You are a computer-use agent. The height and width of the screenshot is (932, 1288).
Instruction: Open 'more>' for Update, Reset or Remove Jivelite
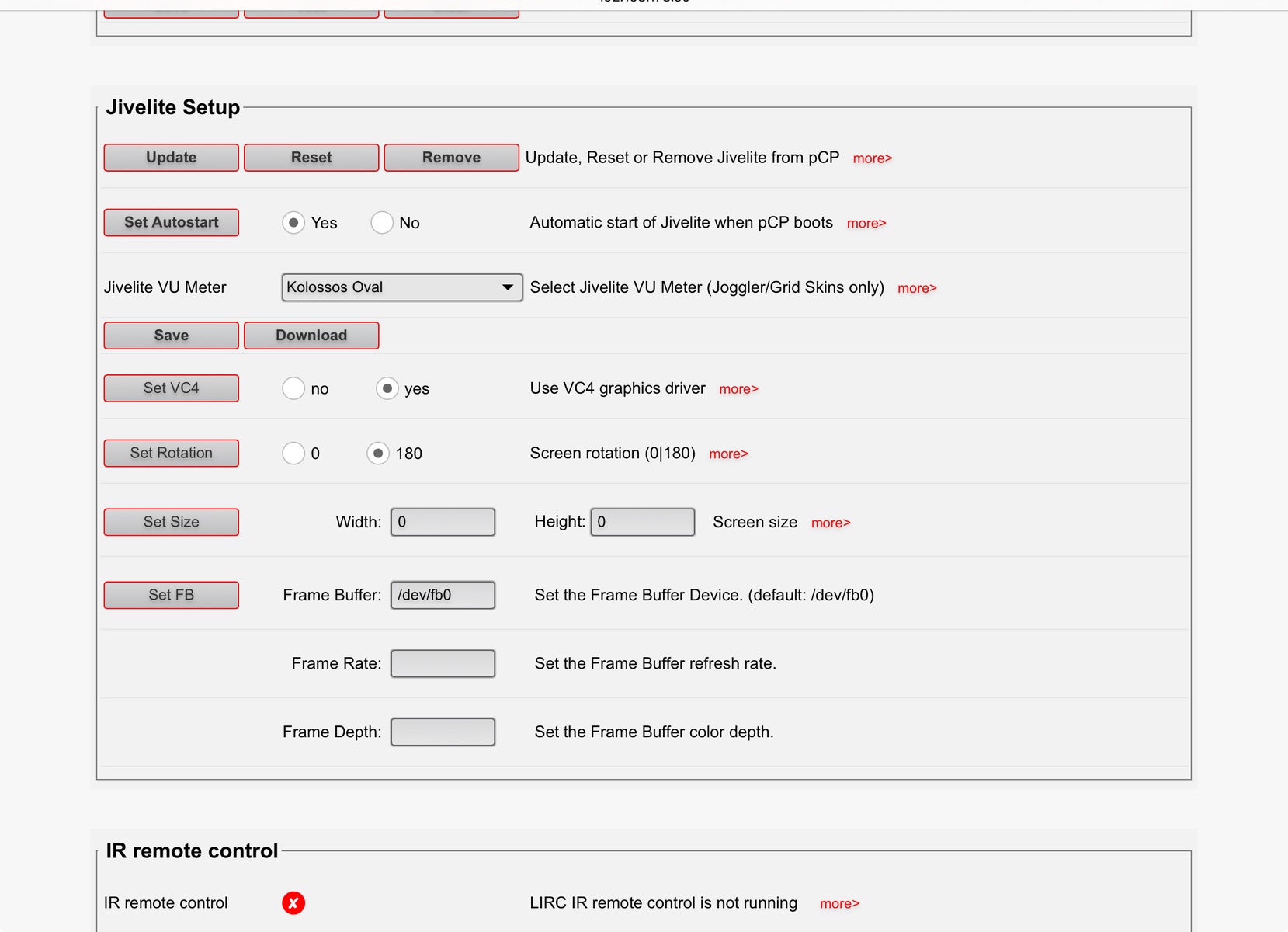pyautogui.click(x=873, y=158)
